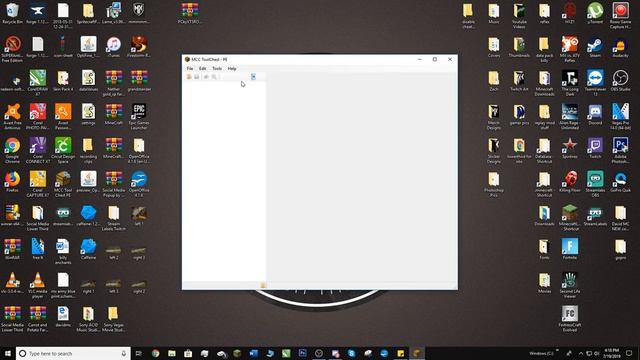Open the Skin Pack 4 desktop folder
Viewport: 640px width, 360px height.
coord(63,81)
